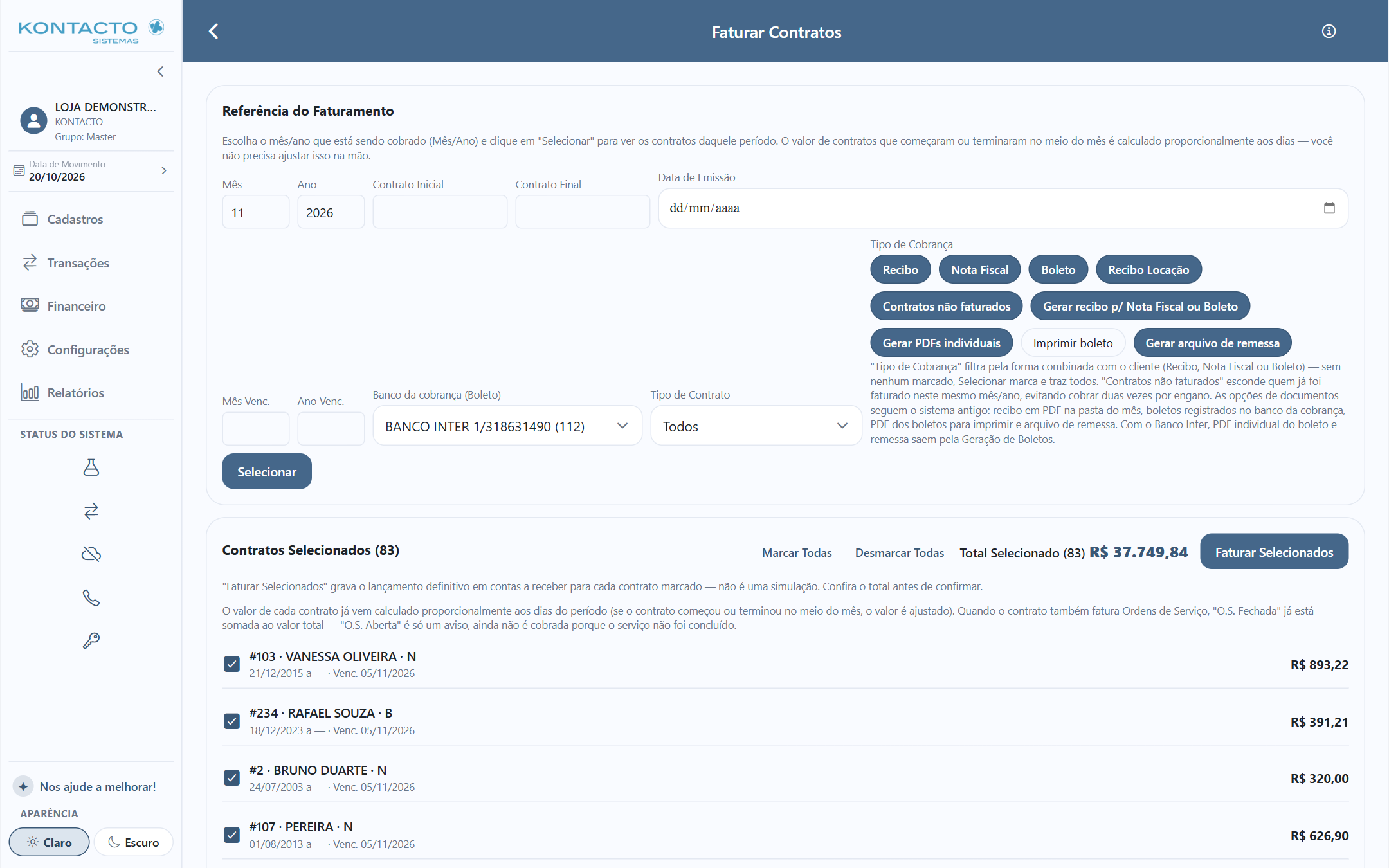Toggle the Boleto charge type filter
The image size is (1389, 868).
[1058, 269]
